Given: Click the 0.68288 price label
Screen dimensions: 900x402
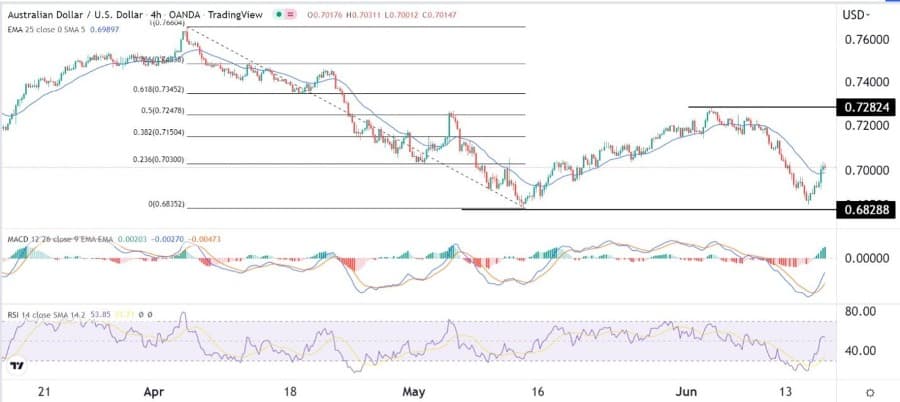Looking at the screenshot, I should click(x=866, y=210).
